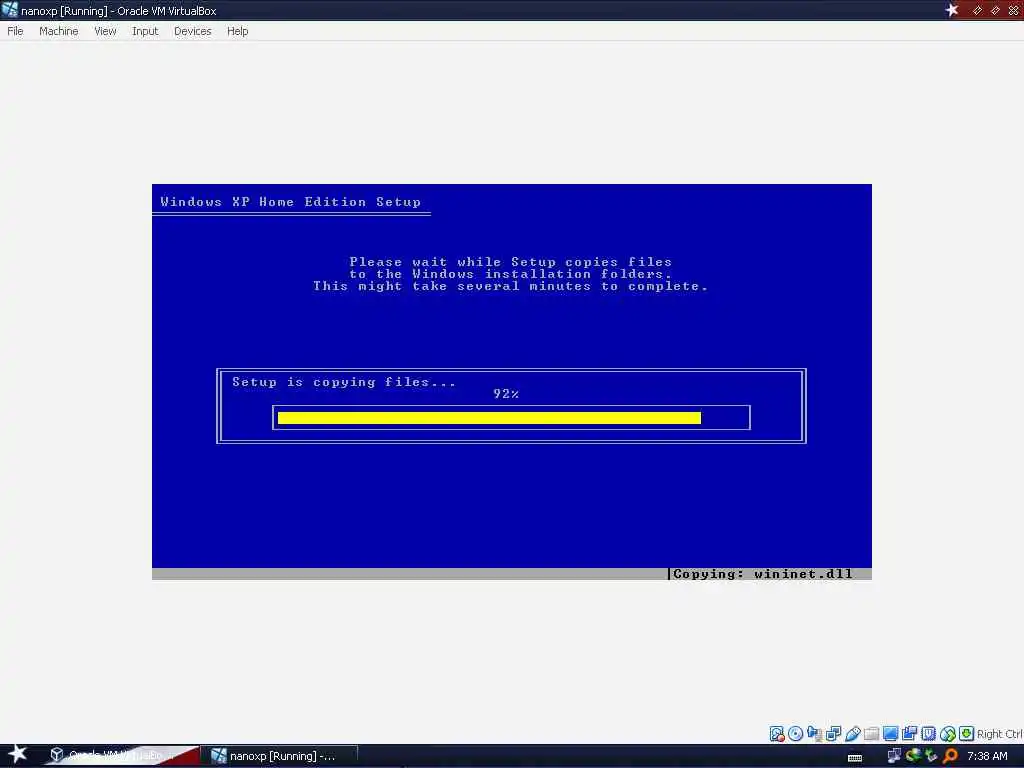Open the Help menu
The height and width of the screenshot is (768, 1024).
(x=238, y=31)
